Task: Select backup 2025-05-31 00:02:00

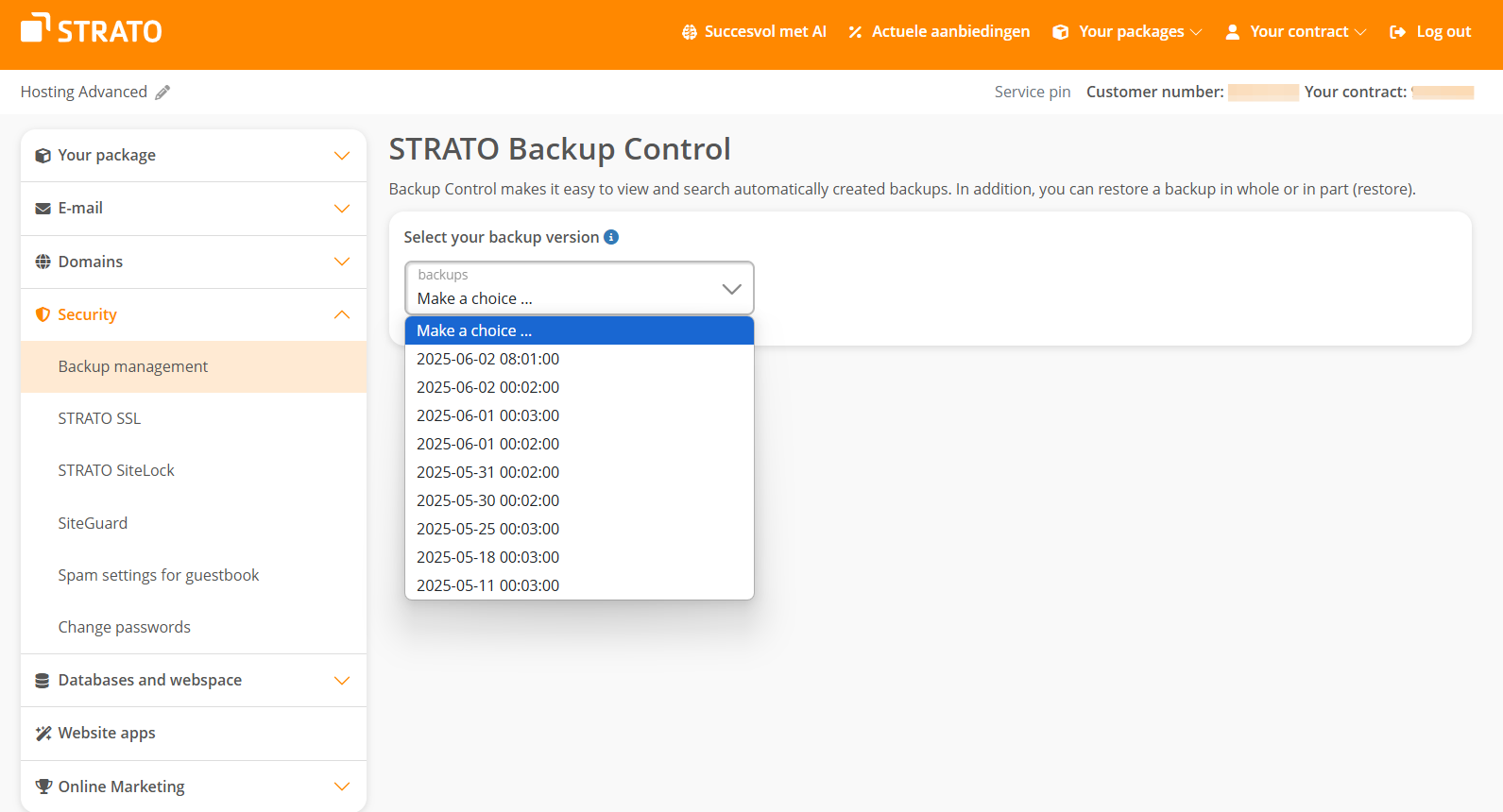Action: [579, 472]
